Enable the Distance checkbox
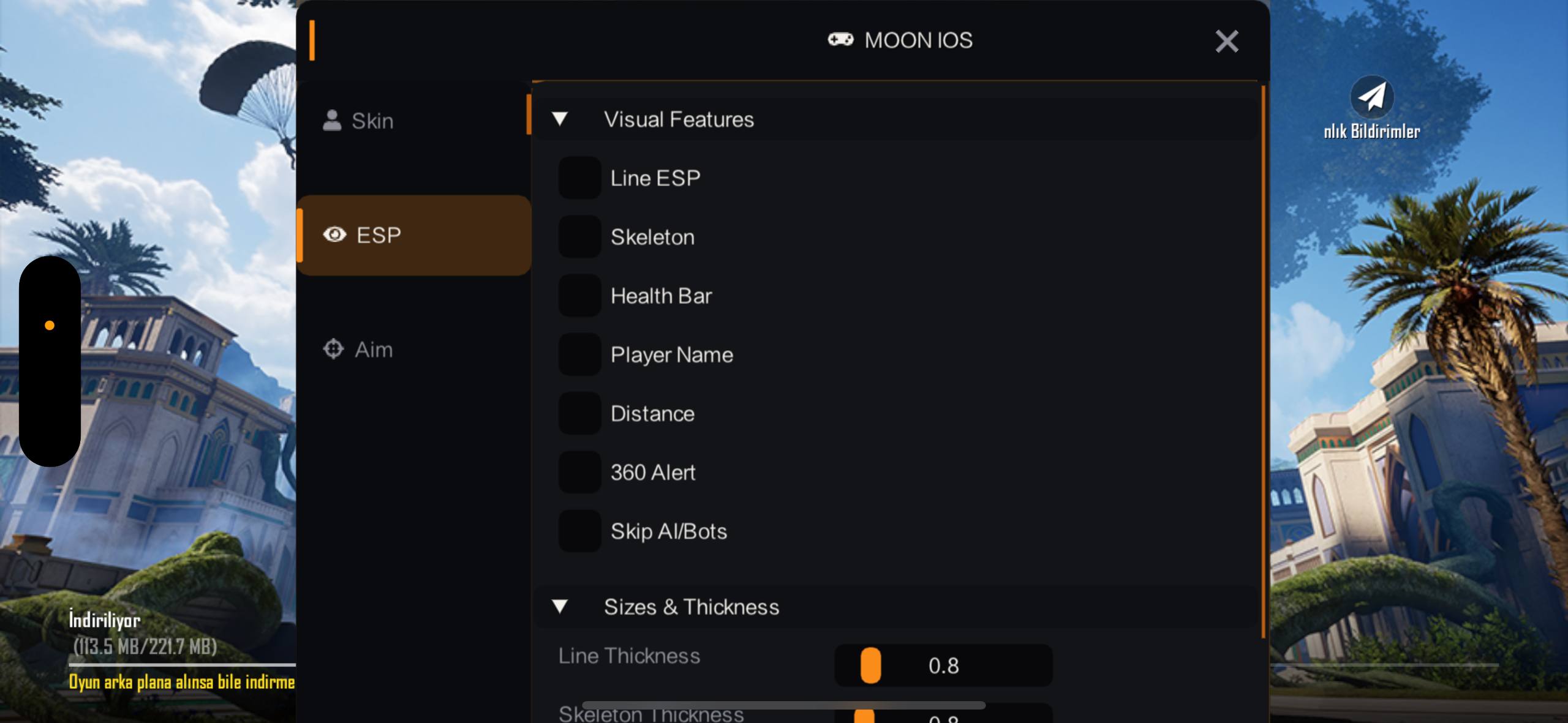The height and width of the screenshot is (723, 1568). (579, 413)
